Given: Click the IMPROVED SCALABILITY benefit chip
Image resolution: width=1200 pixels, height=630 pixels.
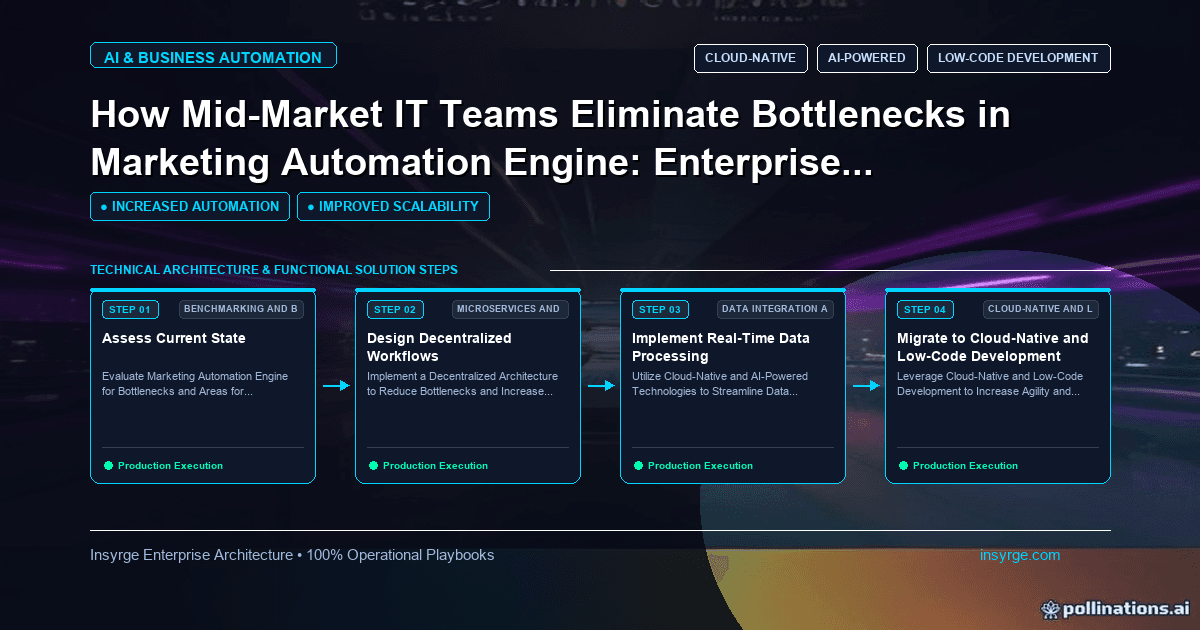Looking at the screenshot, I should 393,206.
